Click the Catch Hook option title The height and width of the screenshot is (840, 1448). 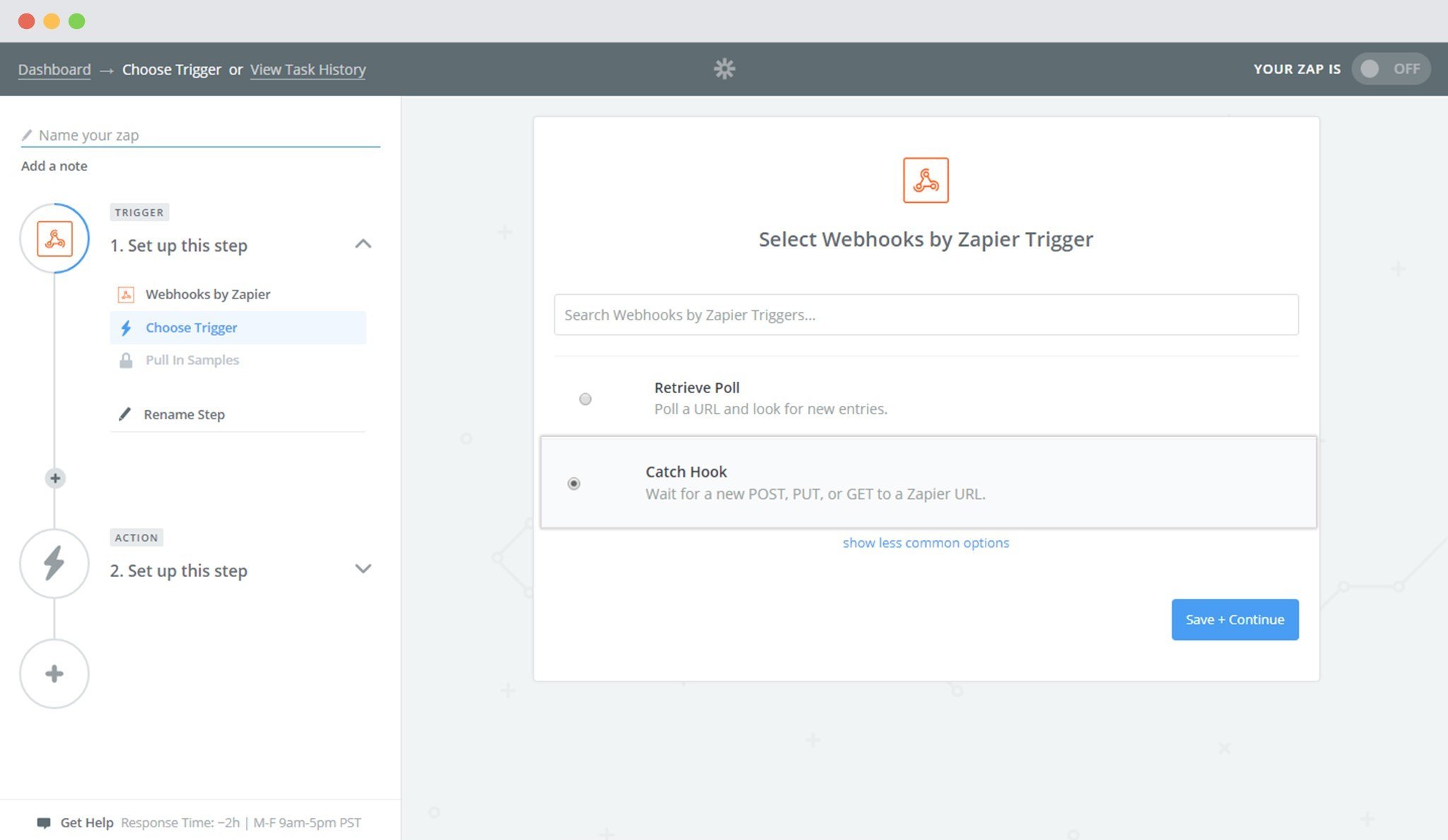686,472
